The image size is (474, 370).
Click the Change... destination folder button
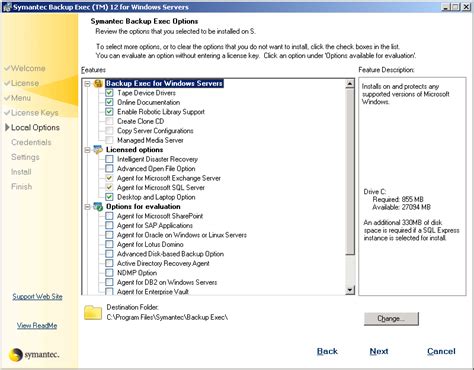click(x=391, y=319)
